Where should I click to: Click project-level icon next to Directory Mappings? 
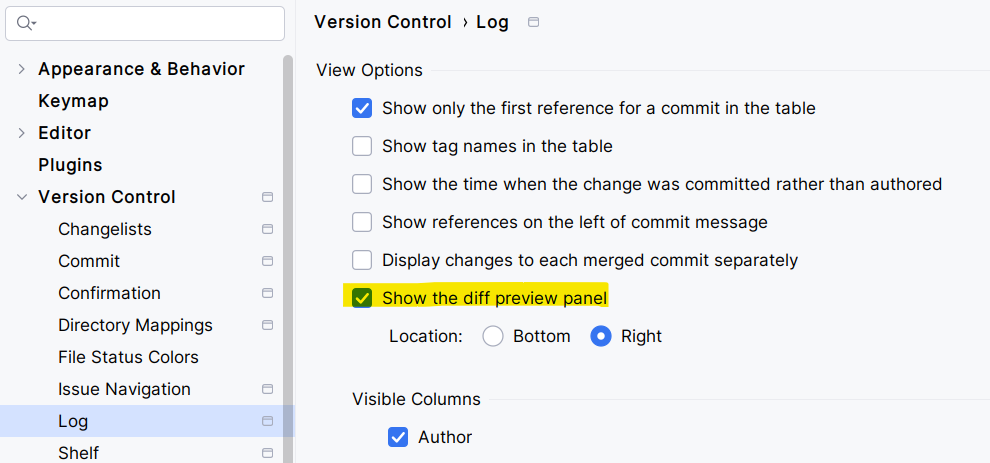267,325
